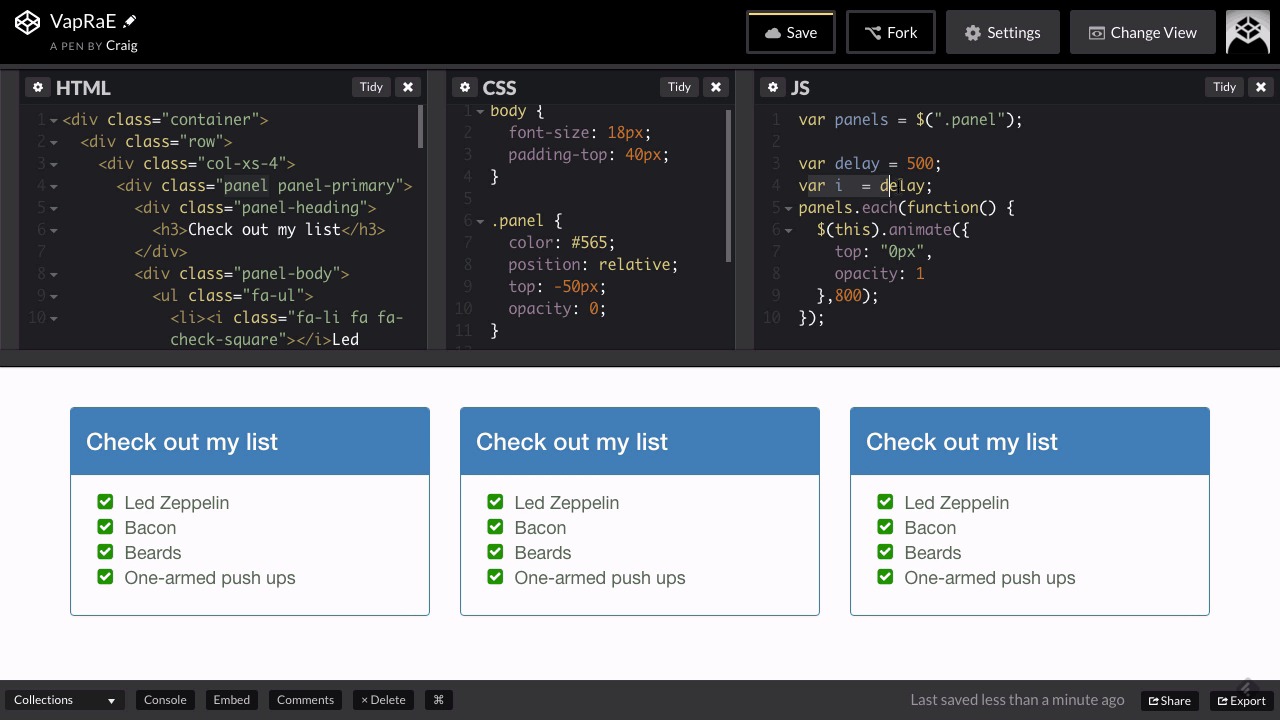Collapse the panels.each function fold arrow
Viewport: 1280px width, 720px height.
788,208
